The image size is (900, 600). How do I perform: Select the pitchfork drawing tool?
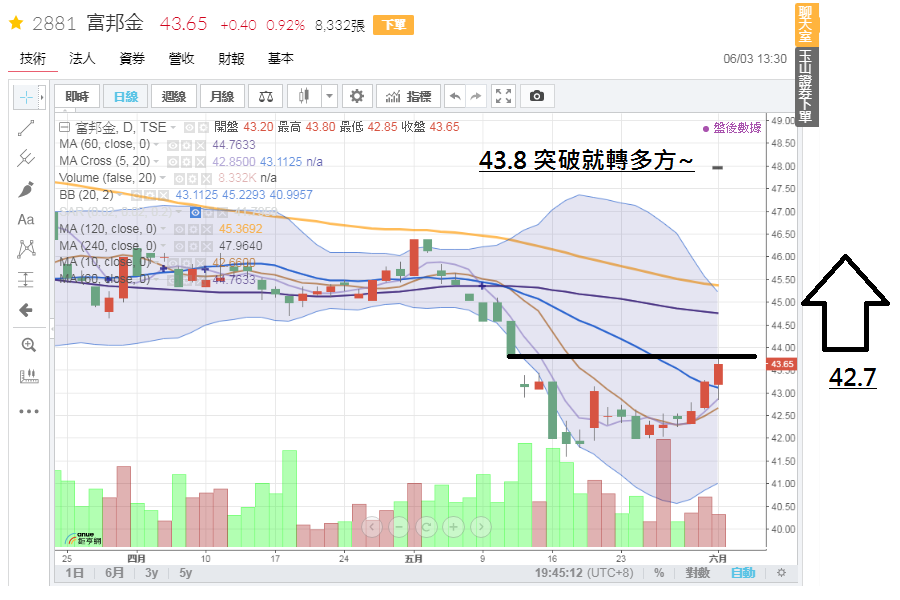click(26, 158)
